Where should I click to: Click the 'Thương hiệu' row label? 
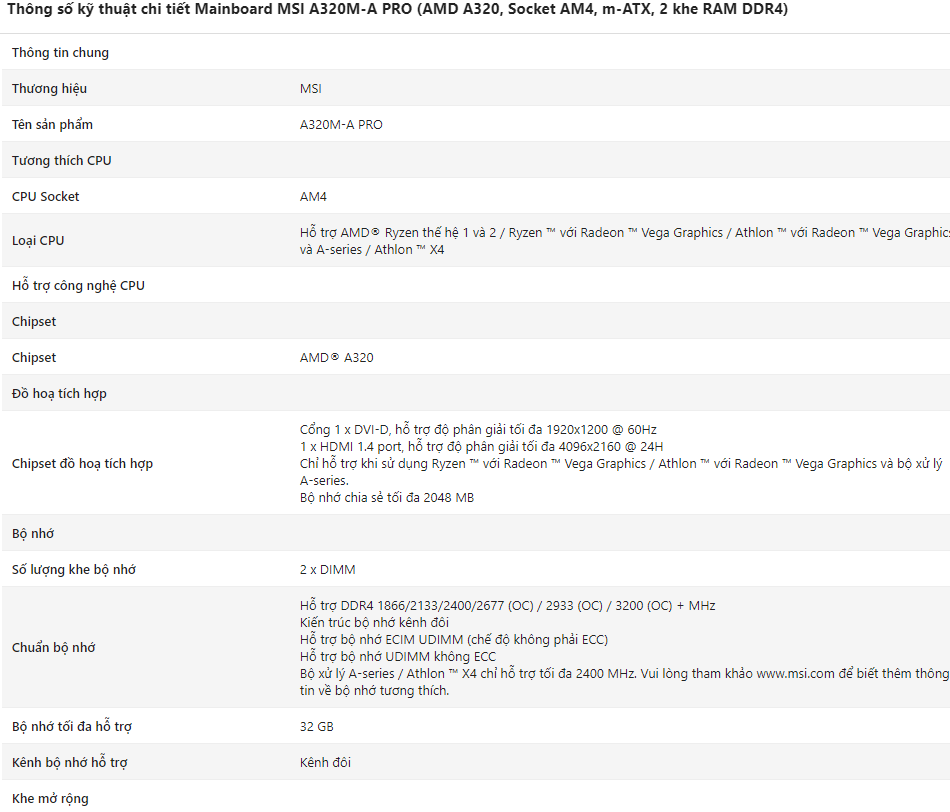click(49, 88)
